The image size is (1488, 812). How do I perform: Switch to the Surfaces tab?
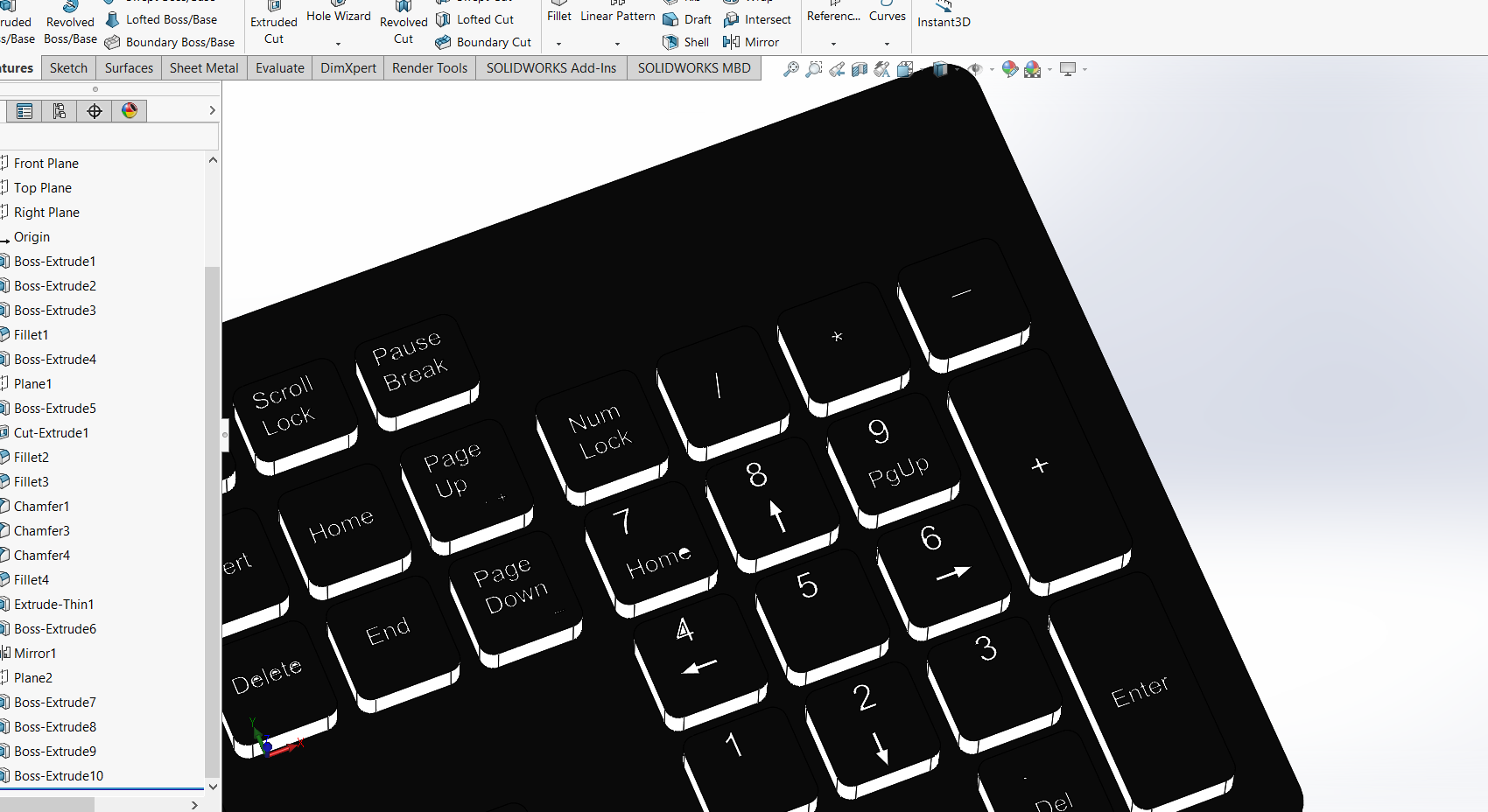click(x=129, y=68)
